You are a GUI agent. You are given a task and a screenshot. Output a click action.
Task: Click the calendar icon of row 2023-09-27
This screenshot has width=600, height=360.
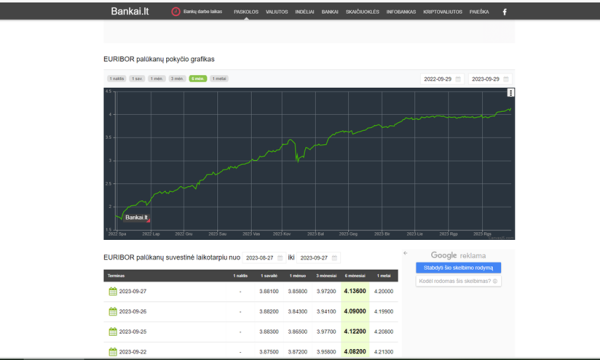pos(112,291)
